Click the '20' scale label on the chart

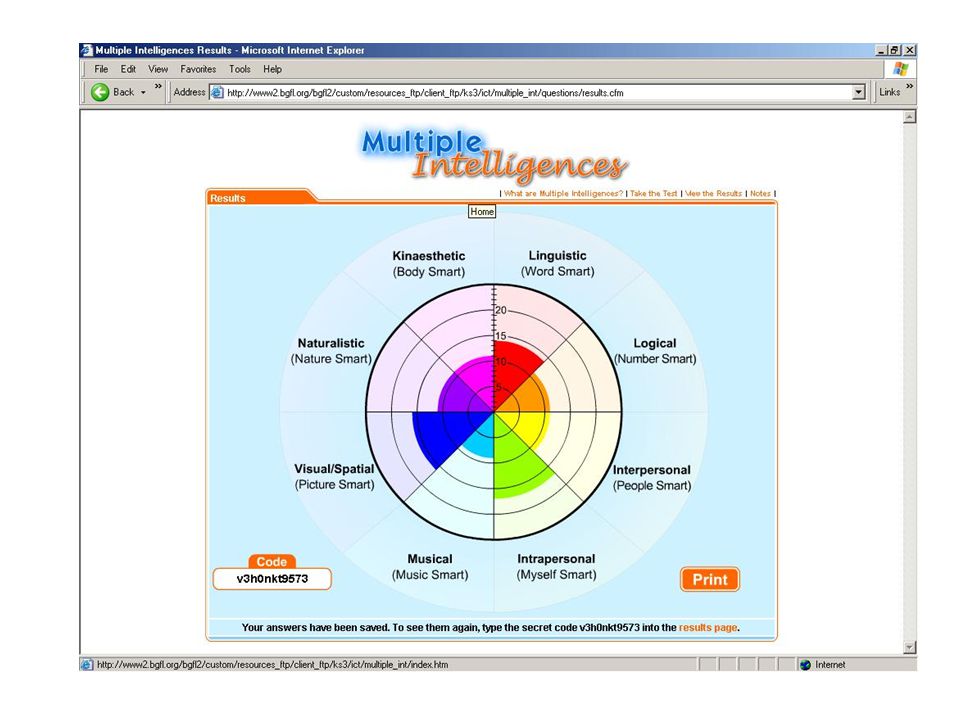click(501, 310)
